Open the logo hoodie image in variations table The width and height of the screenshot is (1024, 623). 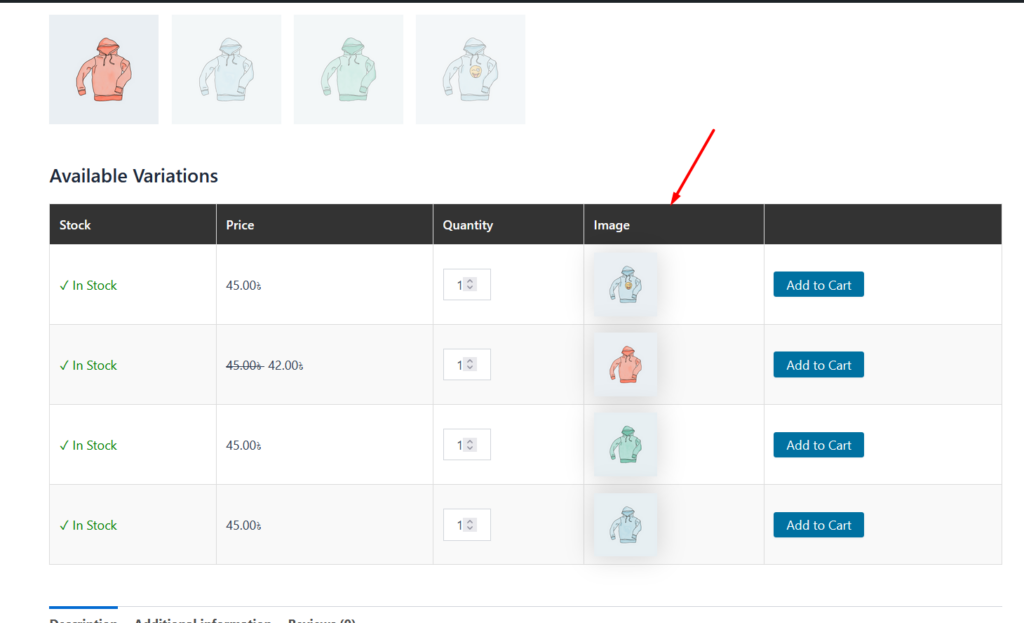click(625, 285)
